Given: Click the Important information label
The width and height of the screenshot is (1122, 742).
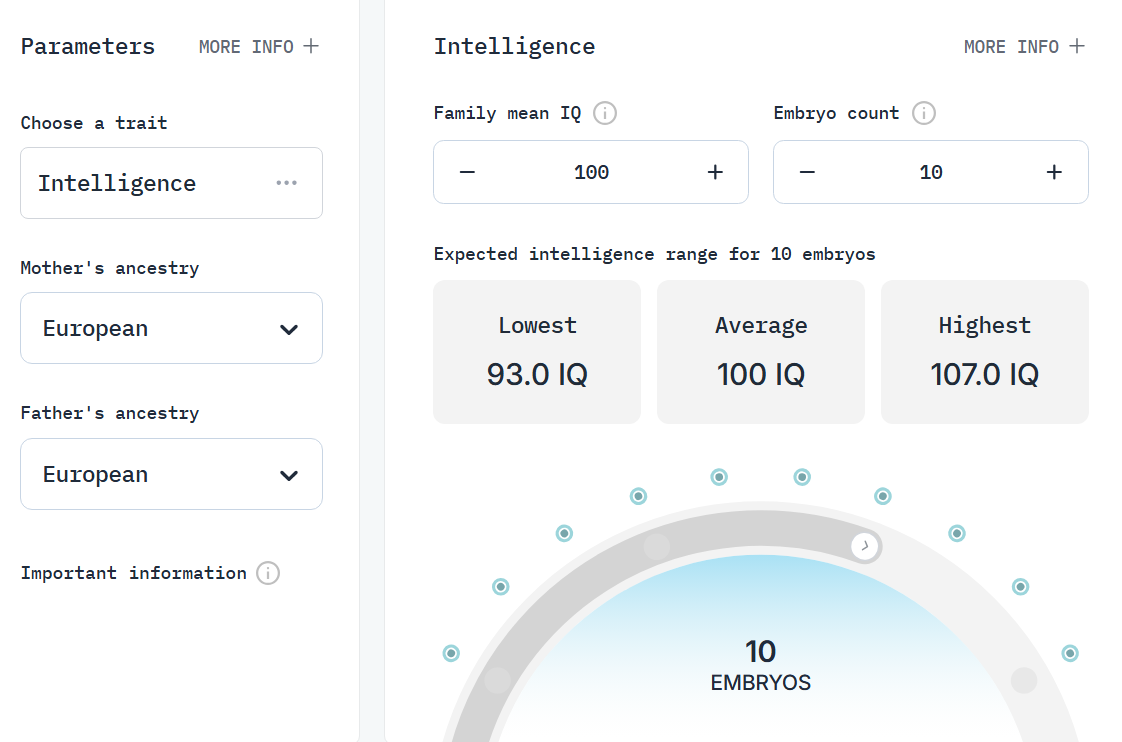Looking at the screenshot, I should (x=133, y=573).
